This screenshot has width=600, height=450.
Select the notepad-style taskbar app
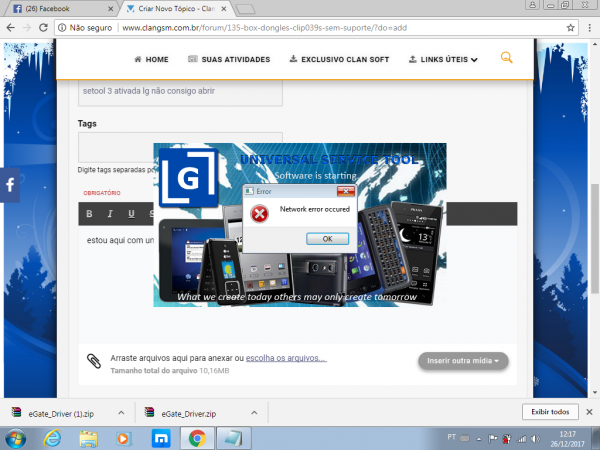(234, 439)
